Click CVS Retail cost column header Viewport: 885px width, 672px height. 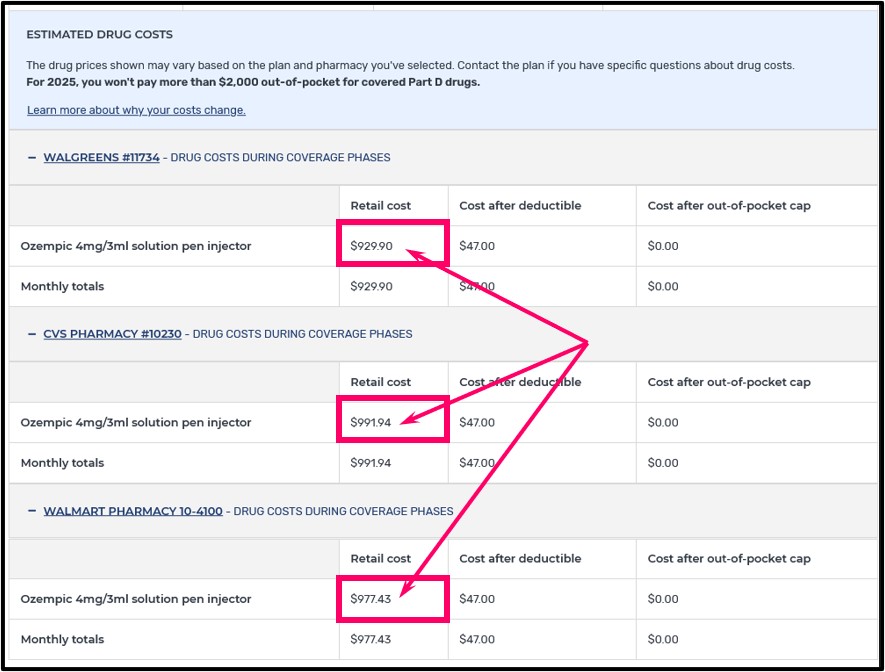point(380,382)
